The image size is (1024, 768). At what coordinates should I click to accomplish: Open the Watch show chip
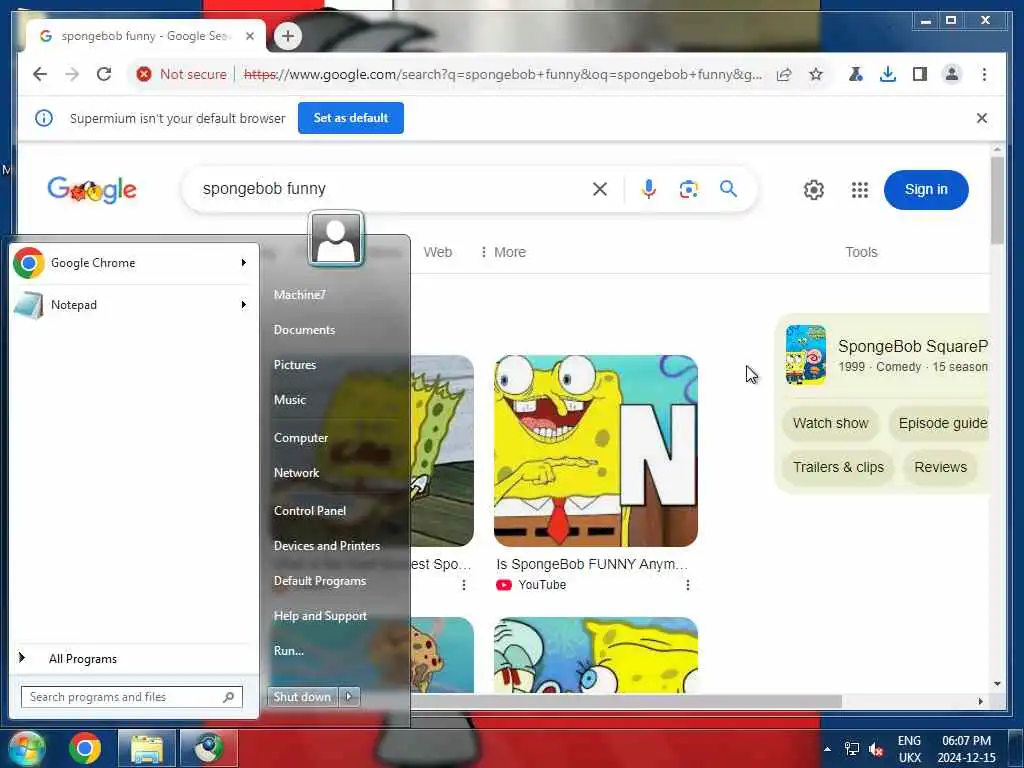[831, 423]
